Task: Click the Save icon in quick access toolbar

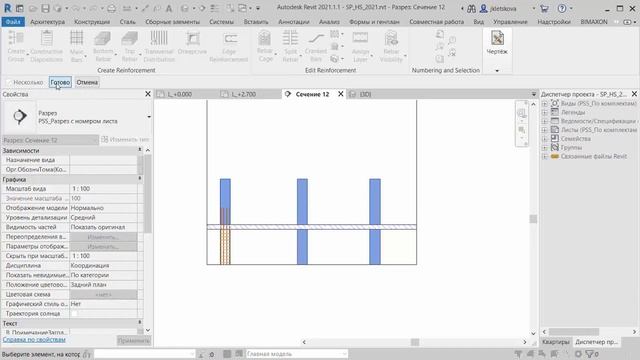Action: coord(45,8)
